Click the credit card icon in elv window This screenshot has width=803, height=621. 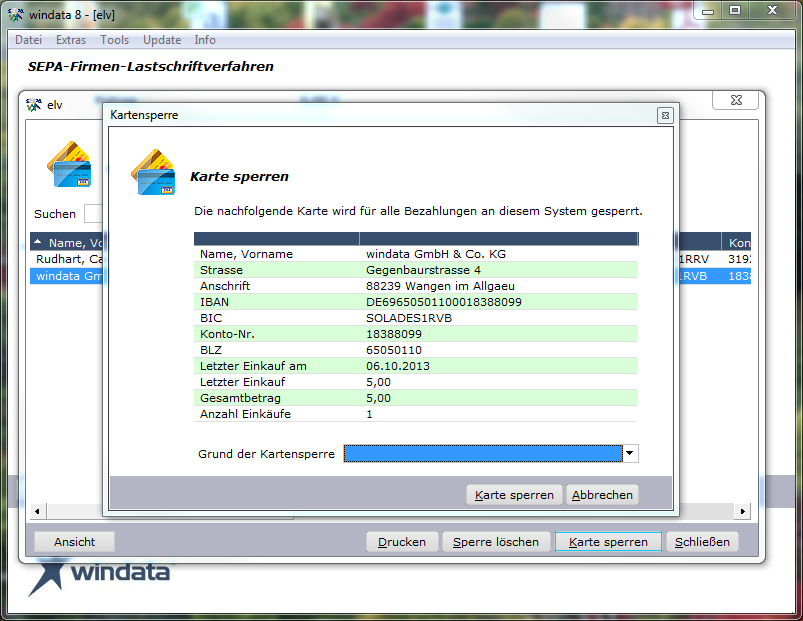tap(69, 164)
